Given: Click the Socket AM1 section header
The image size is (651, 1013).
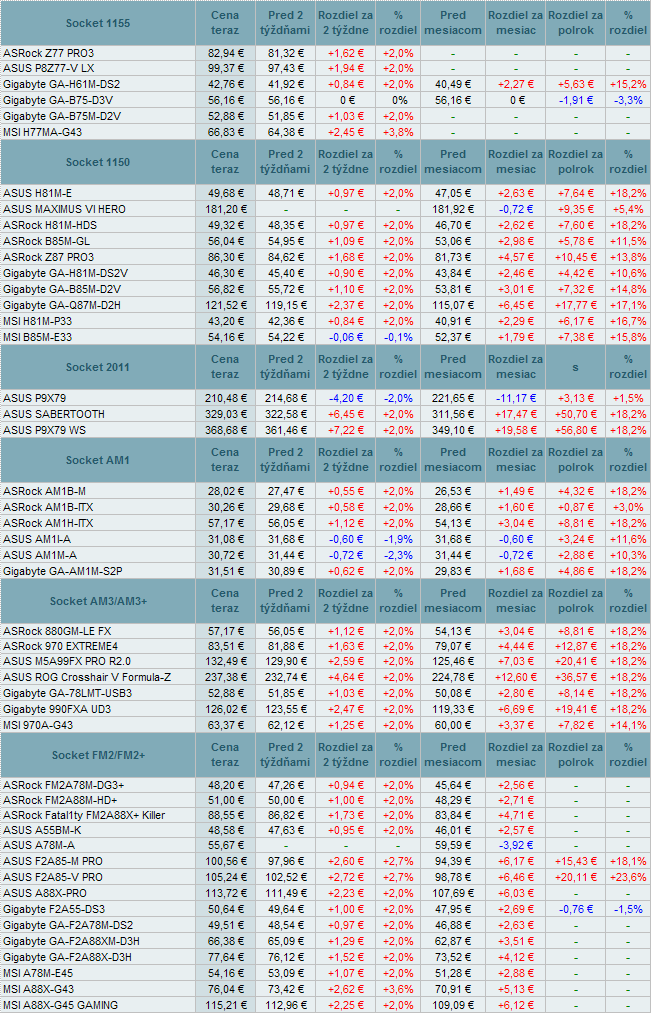Looking at the screenshot, I should [x=98, y=460].
